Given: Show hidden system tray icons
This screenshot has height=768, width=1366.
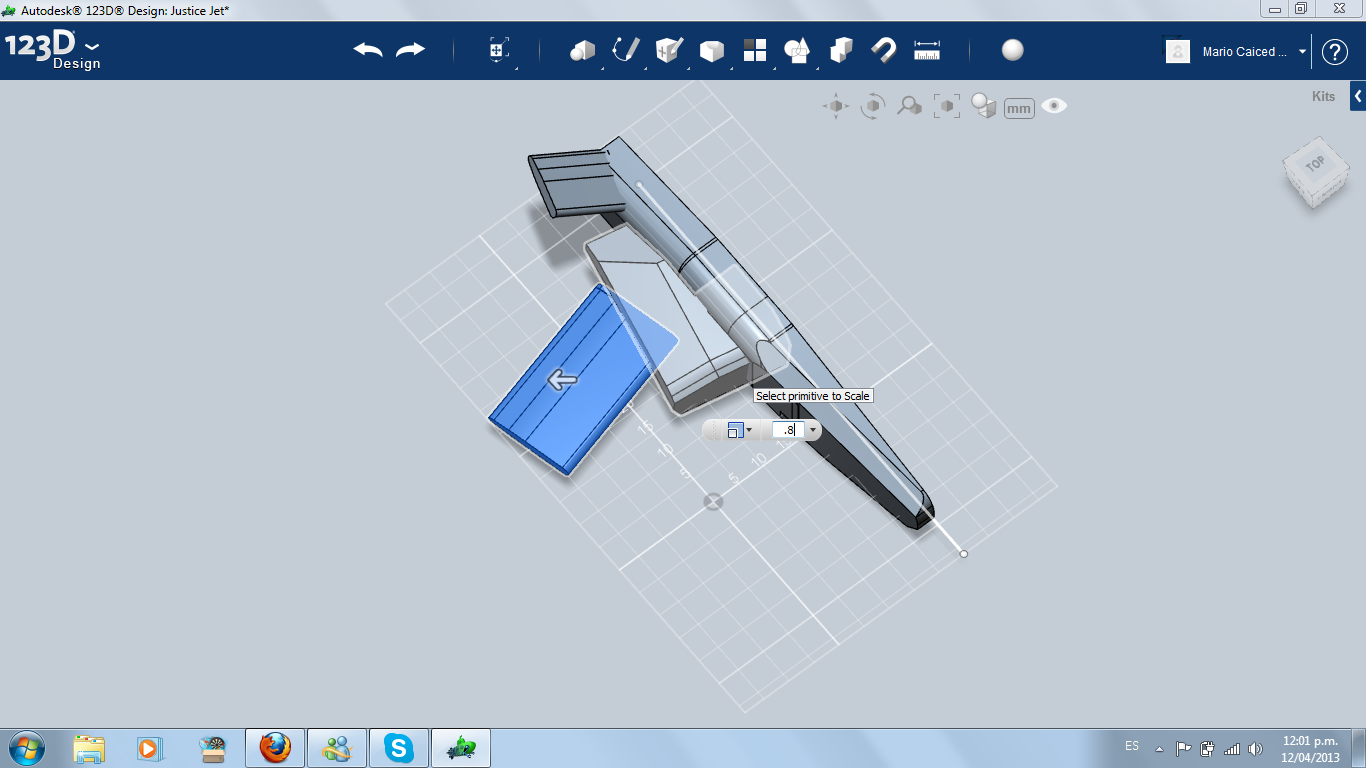Looking at the screenshot, I should pos(1159,748).
